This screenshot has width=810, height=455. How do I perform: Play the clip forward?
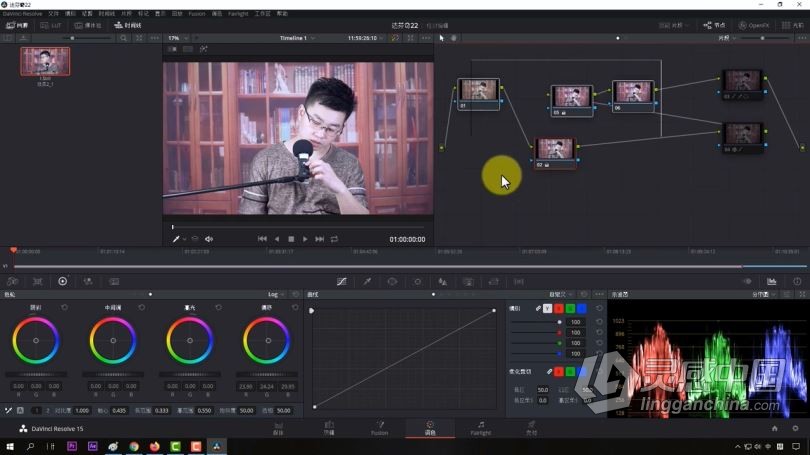click(x=305, y=239)
